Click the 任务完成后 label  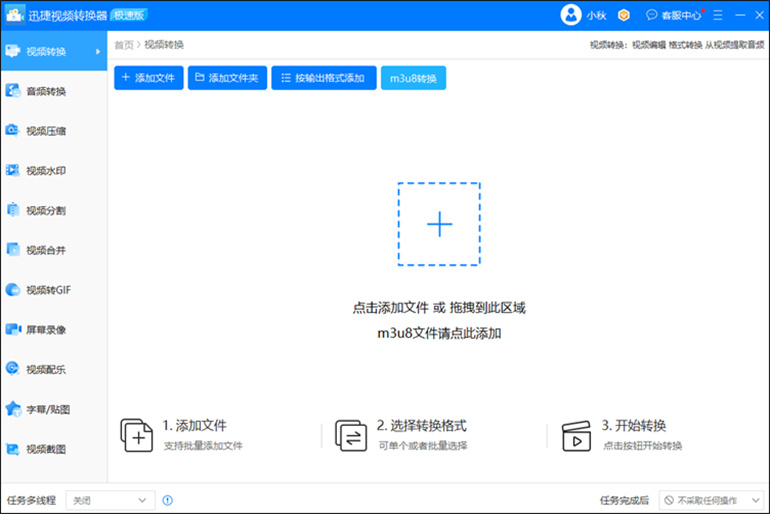(x=624, y=500)
